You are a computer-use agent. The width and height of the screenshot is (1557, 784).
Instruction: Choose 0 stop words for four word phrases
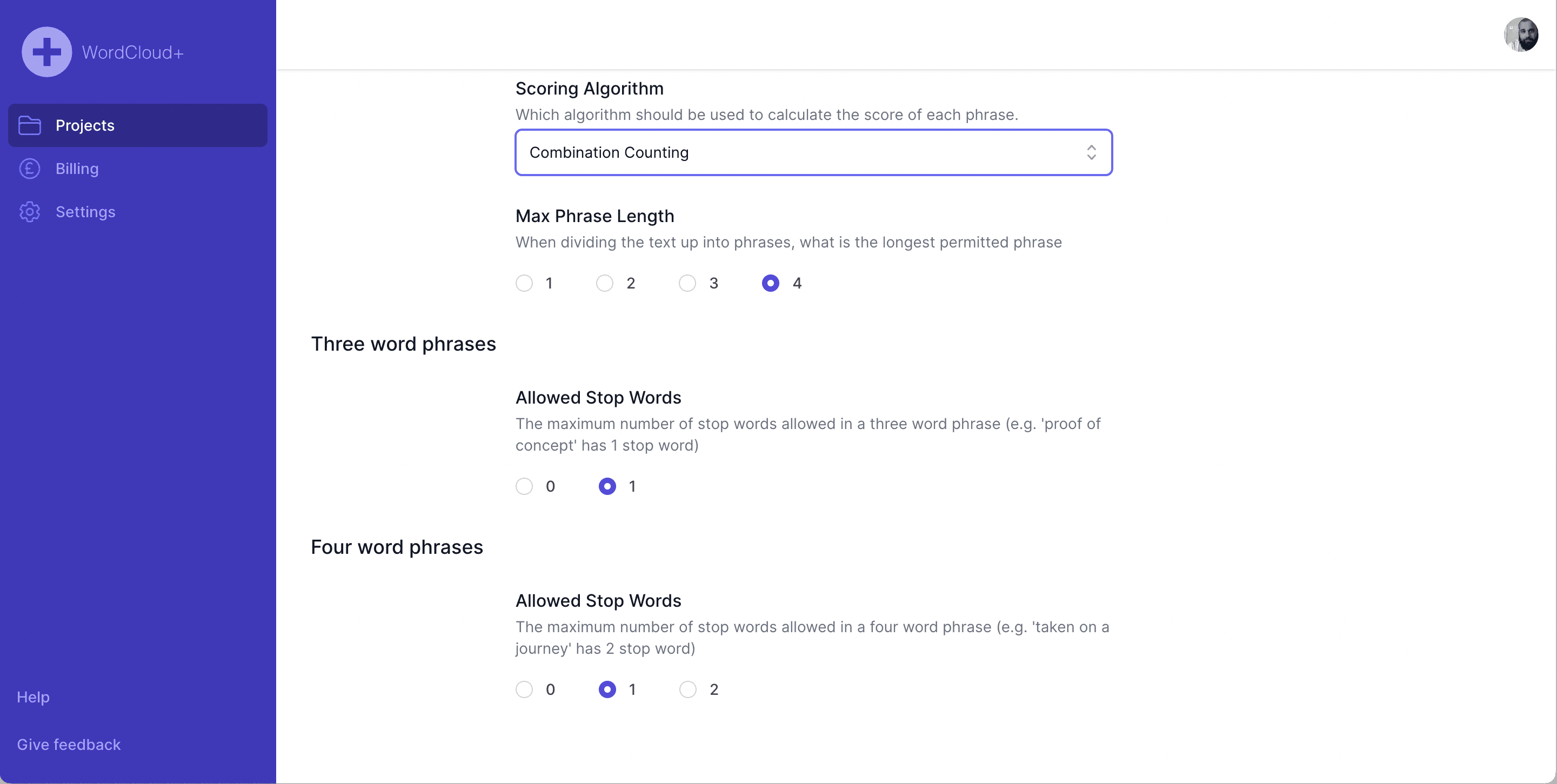pos(524,689)
